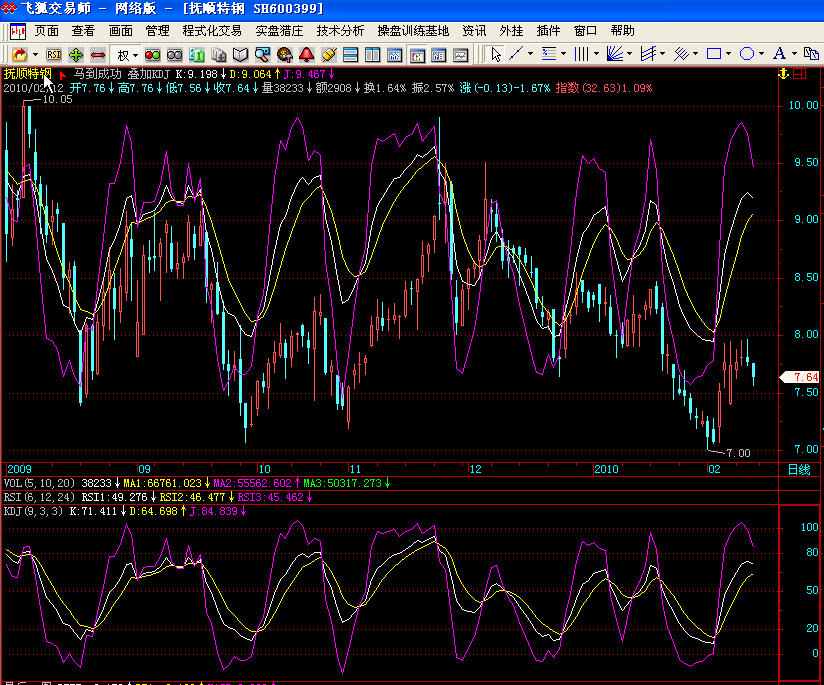The height and width of the screenshot is (685, 824).
Task: Open the 程式化交易 menu
Action: 212,31
